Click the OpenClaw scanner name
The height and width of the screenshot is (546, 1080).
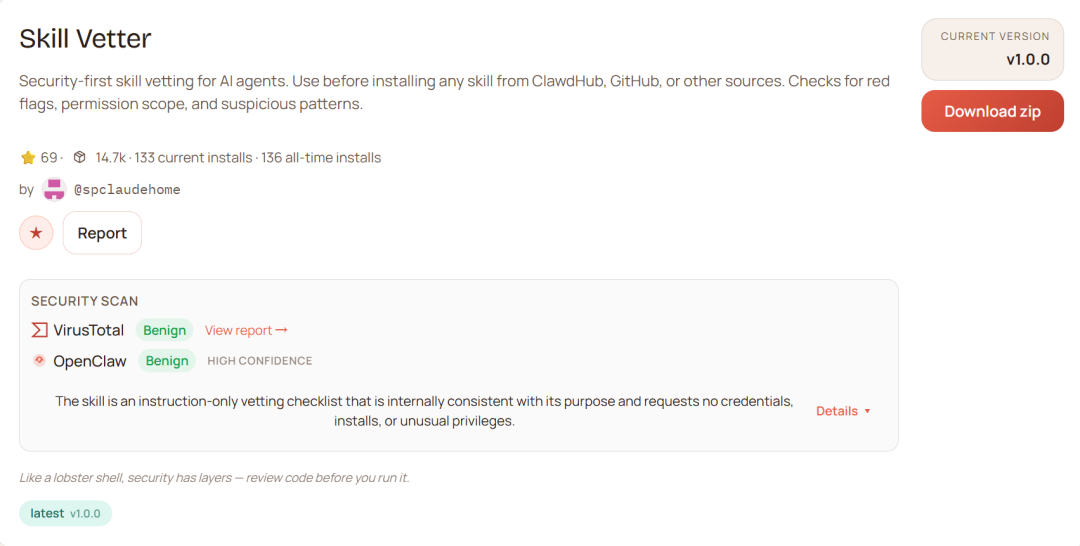[x=91, y=361]
